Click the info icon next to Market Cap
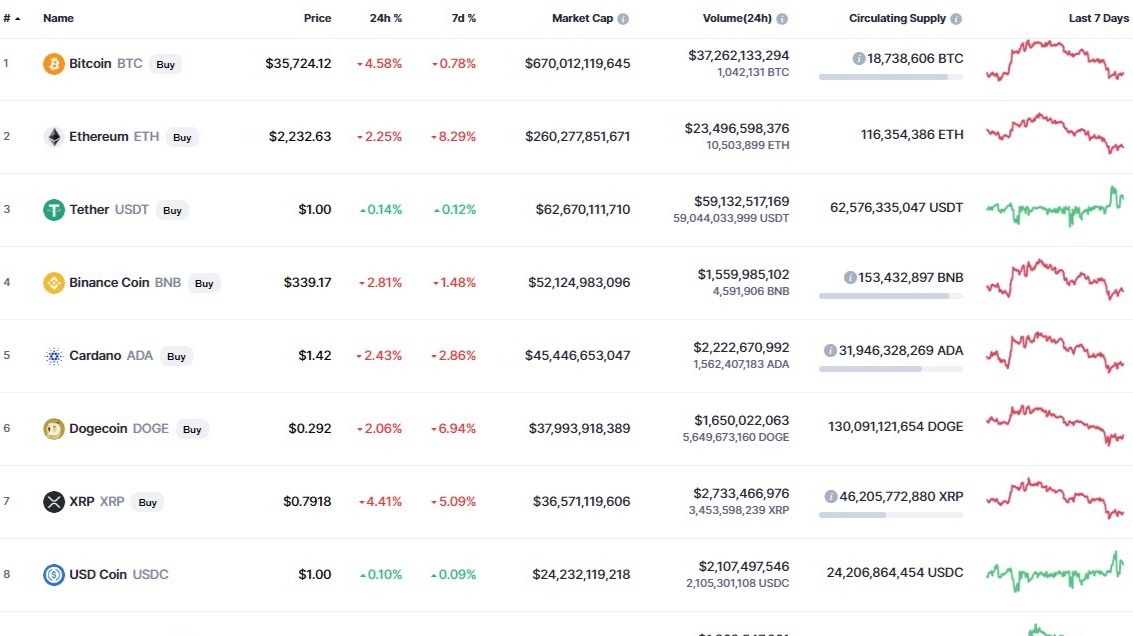Screen dimensions: 1133x636 [x=625, y=17]
